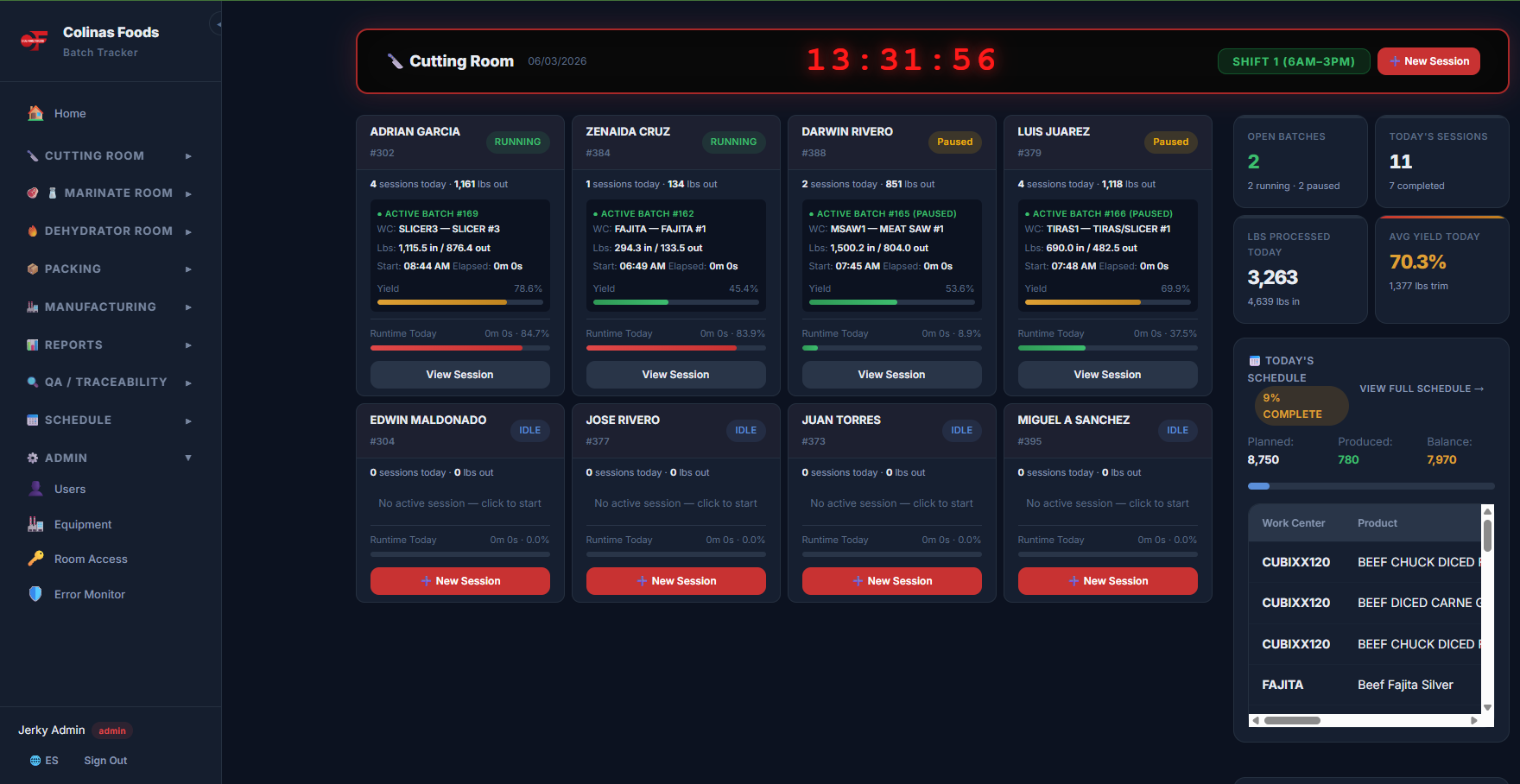
Task: Collapse the Admin menu arrow
Action: pyautogui.click(x=188, y=458)
